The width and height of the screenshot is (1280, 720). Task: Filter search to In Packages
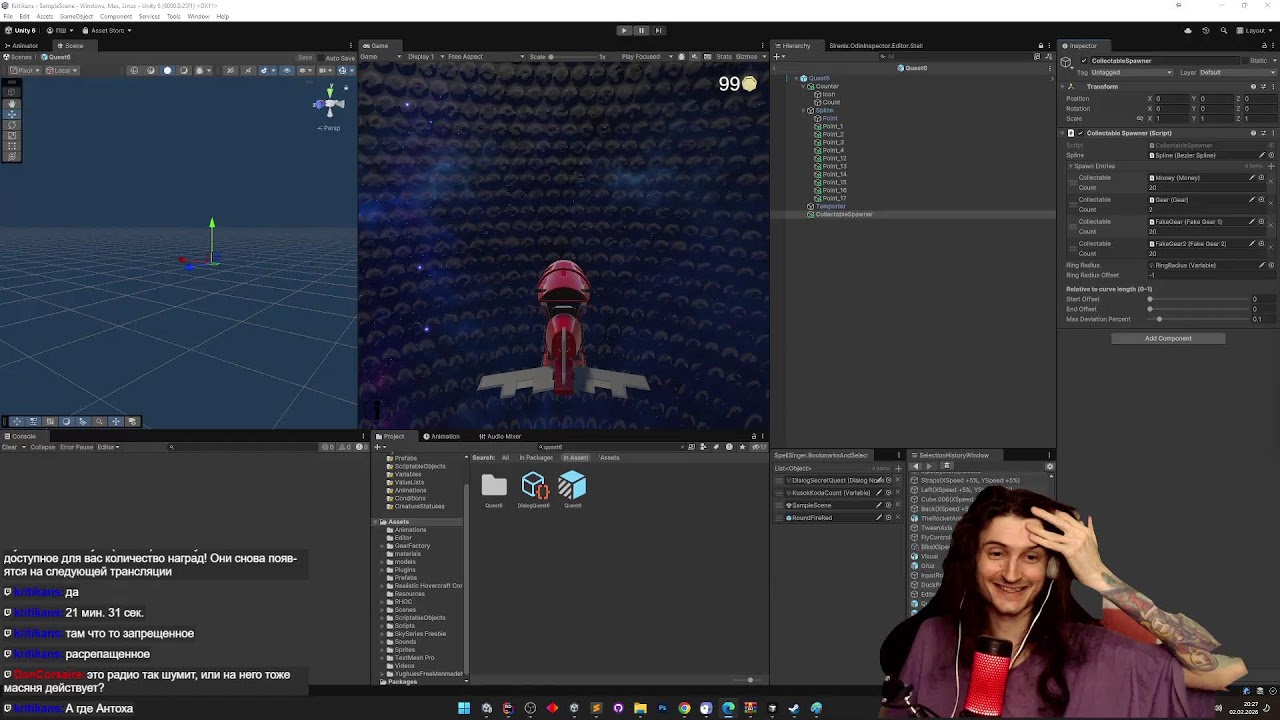(x=536, y=458)
